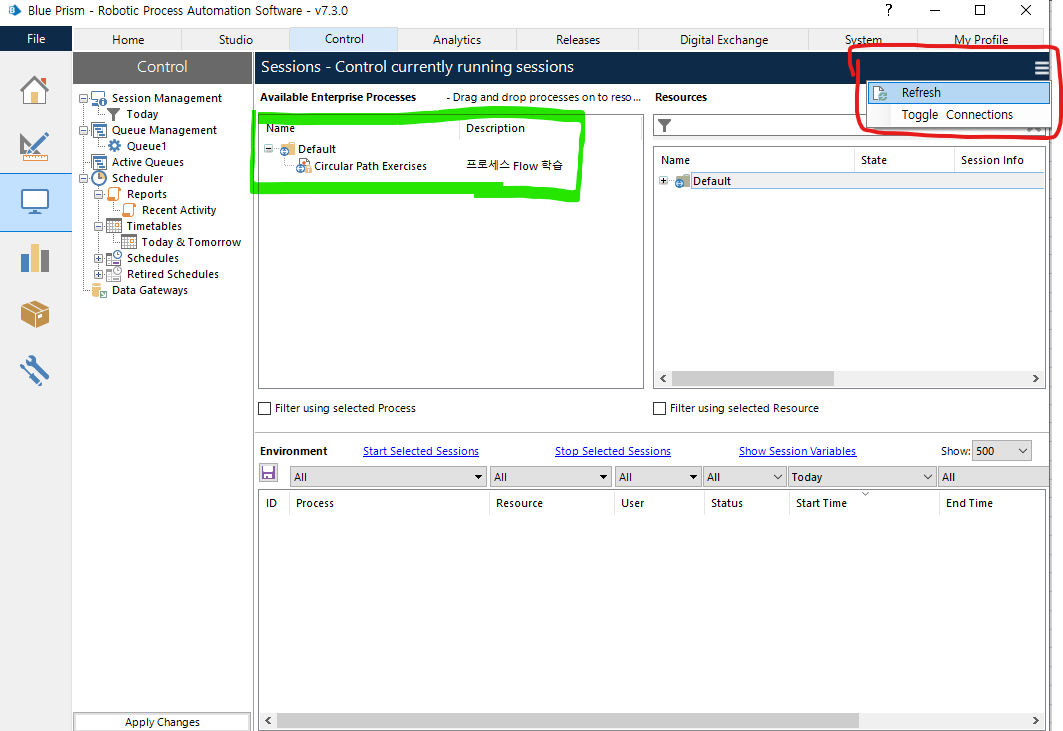The image size is (1063, 731).
Task: Switch to the Studio tab
Action: click(235, 39)
